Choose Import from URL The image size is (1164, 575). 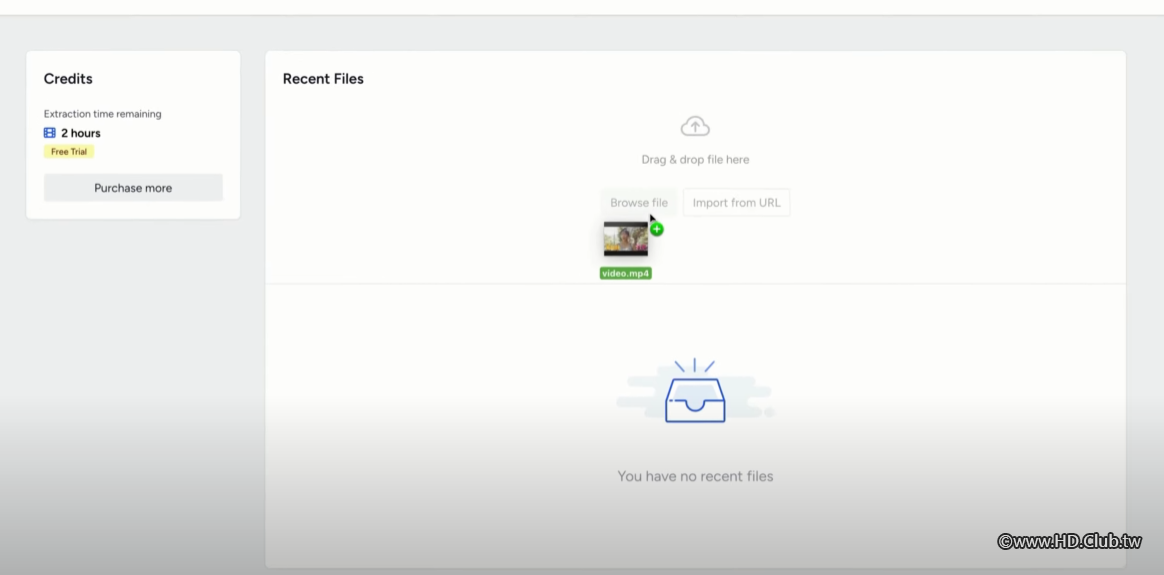(x=736, y=203)
